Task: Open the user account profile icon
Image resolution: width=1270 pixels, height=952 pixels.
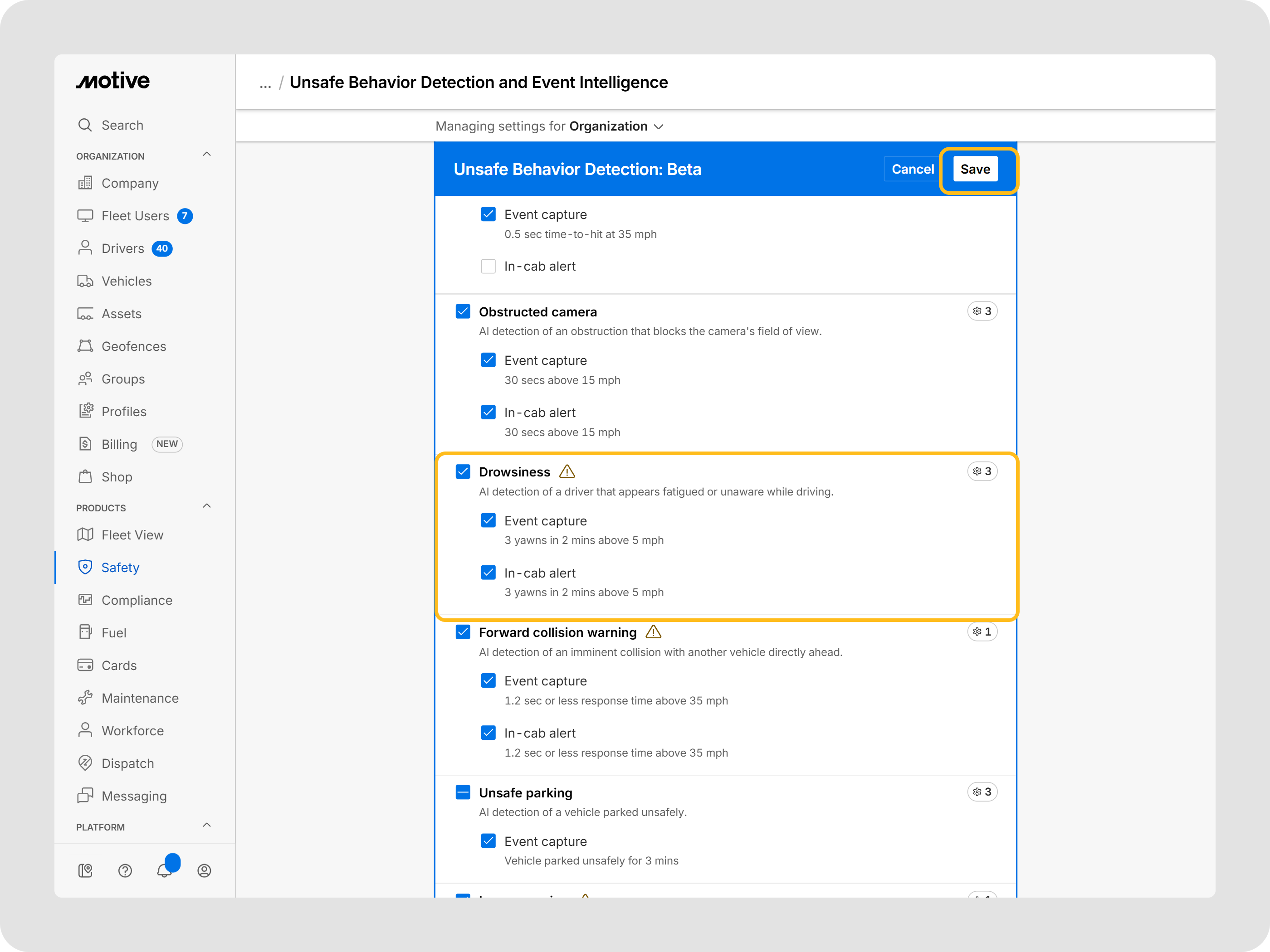Action: (204, 870)
